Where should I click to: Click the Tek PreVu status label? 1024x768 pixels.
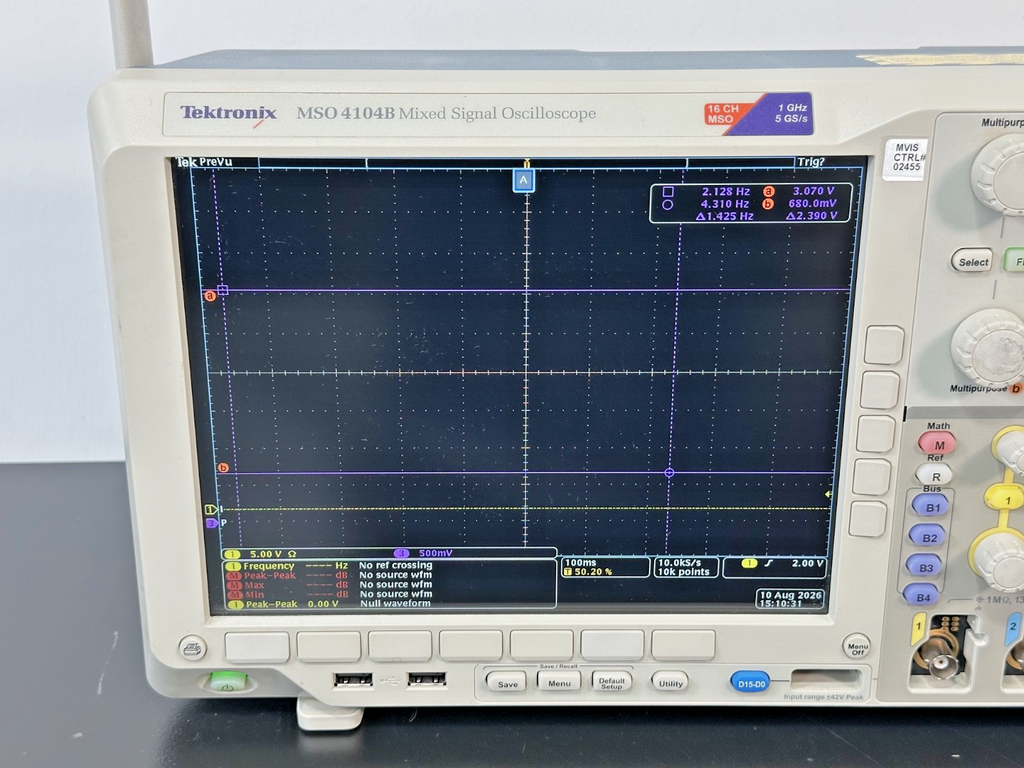(x=204, y=162)
